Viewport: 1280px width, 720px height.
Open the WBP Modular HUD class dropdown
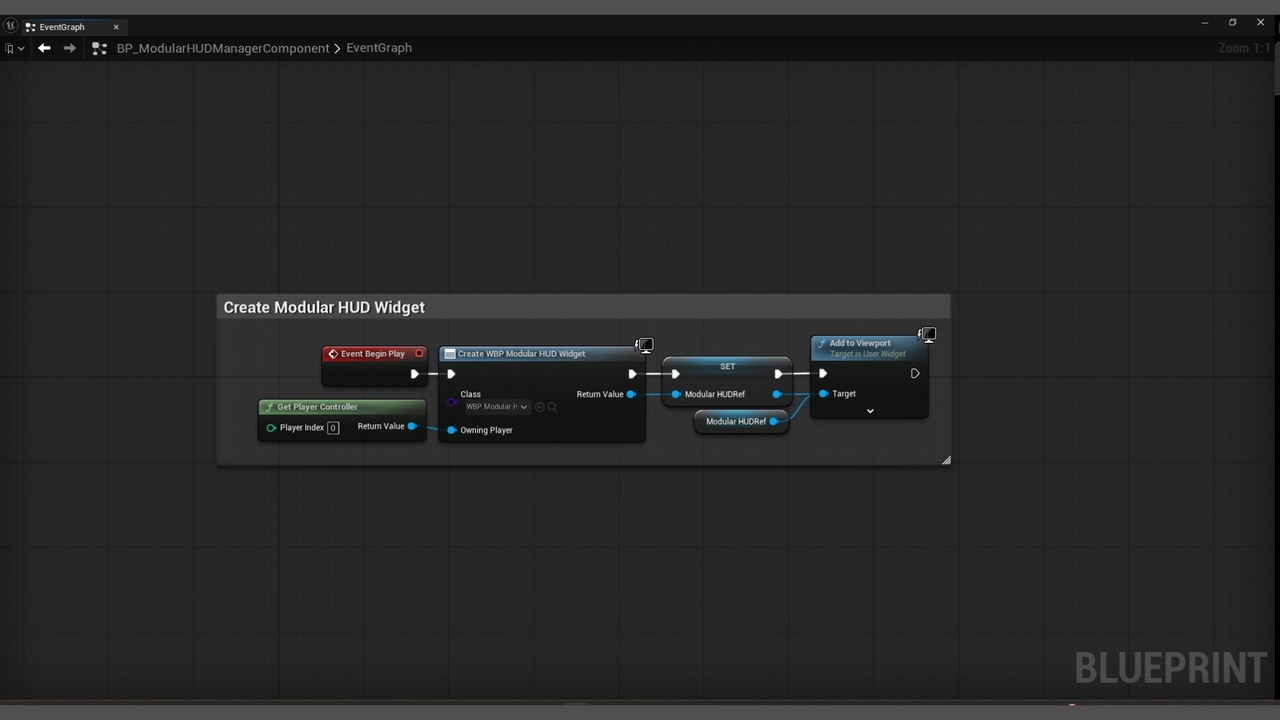coord(497,407)
